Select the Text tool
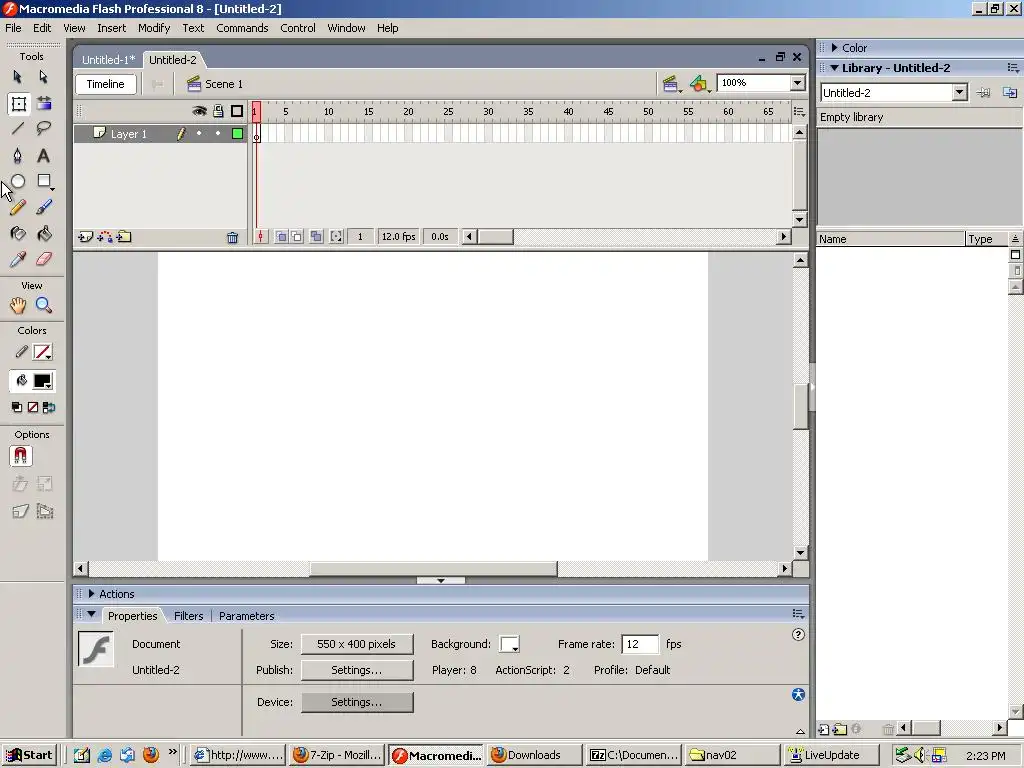This screenshot has width=1024, height=768. point(44,155)
